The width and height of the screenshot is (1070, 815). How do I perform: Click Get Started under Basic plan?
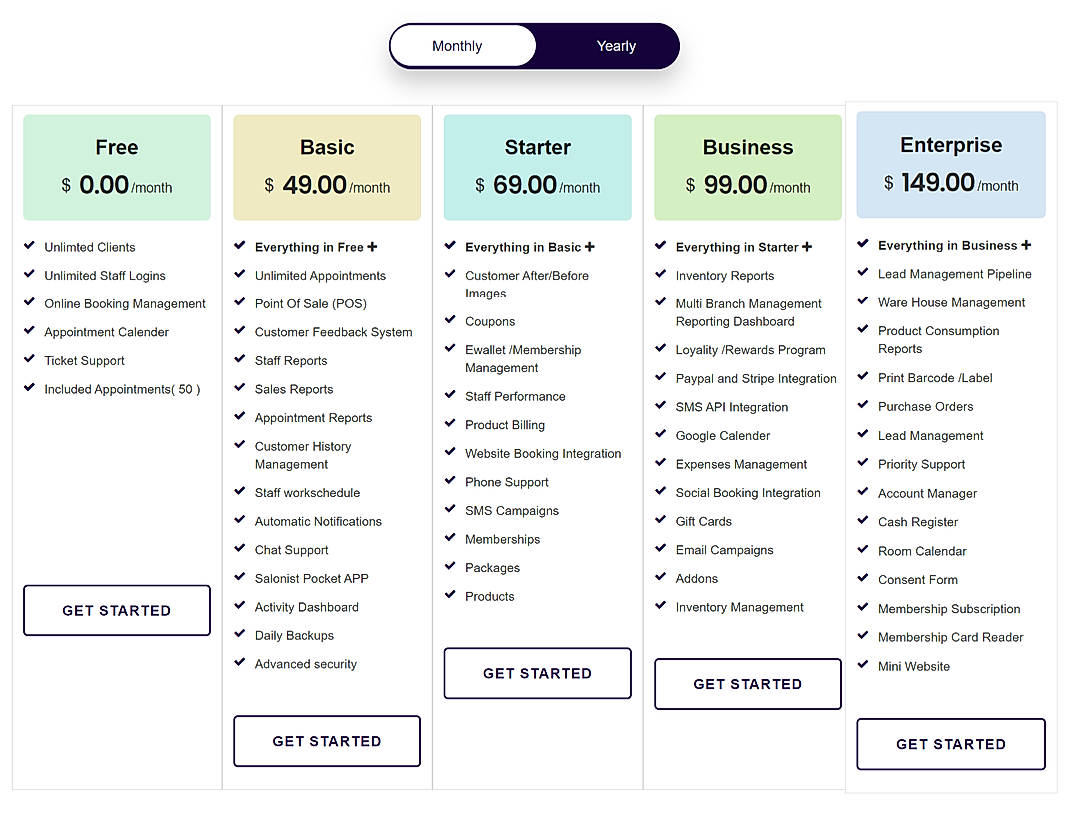[327, 741]
